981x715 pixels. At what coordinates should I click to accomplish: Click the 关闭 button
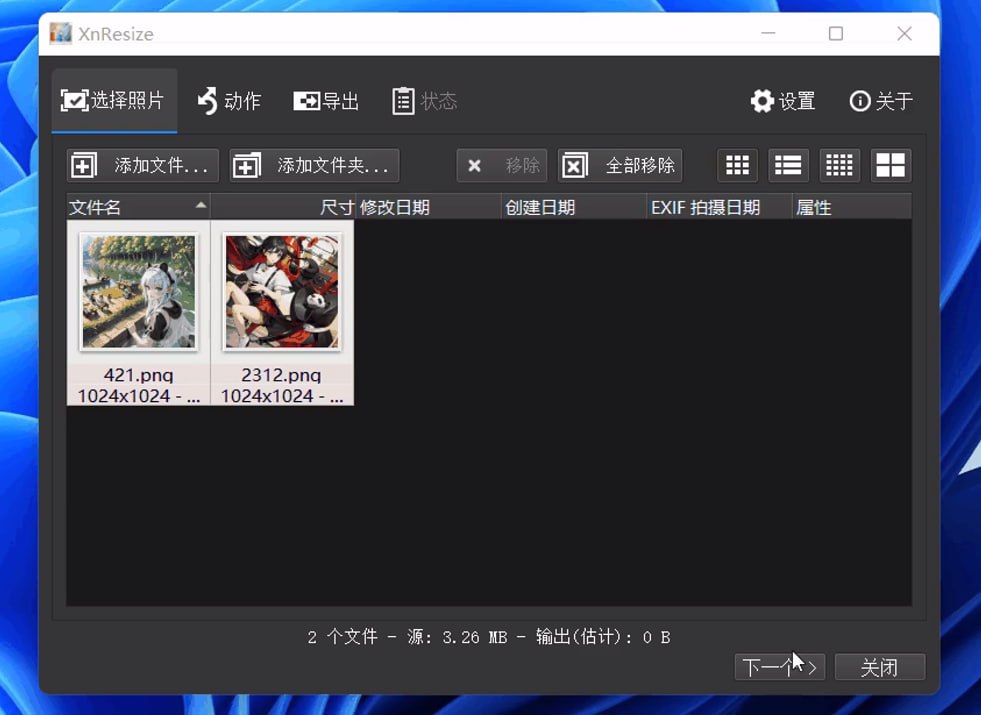[x=880, y=667]
